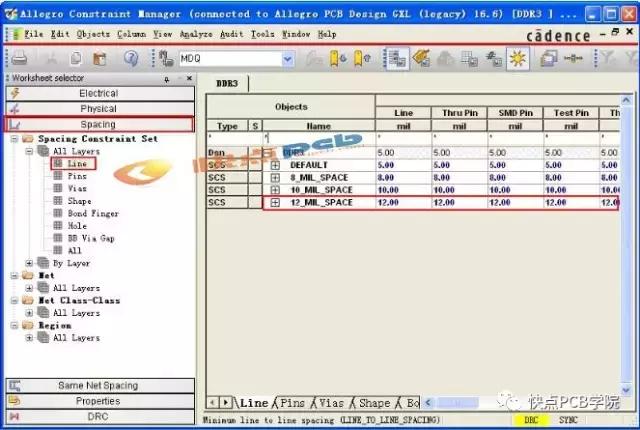Collapse the Spacing Constraint Set folder
The width and height of the screenshot is (640, 430).
coord(14,139)
